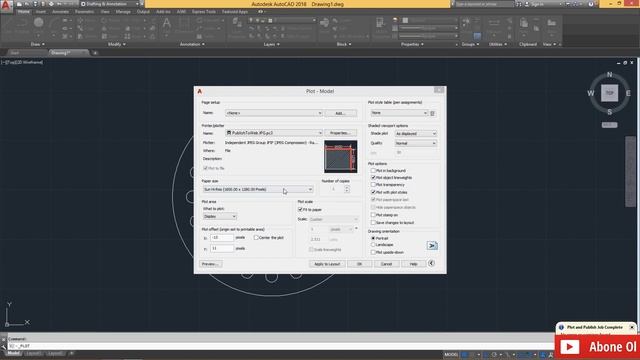Open the What to plot dropdown

click(x=220, y=216)
